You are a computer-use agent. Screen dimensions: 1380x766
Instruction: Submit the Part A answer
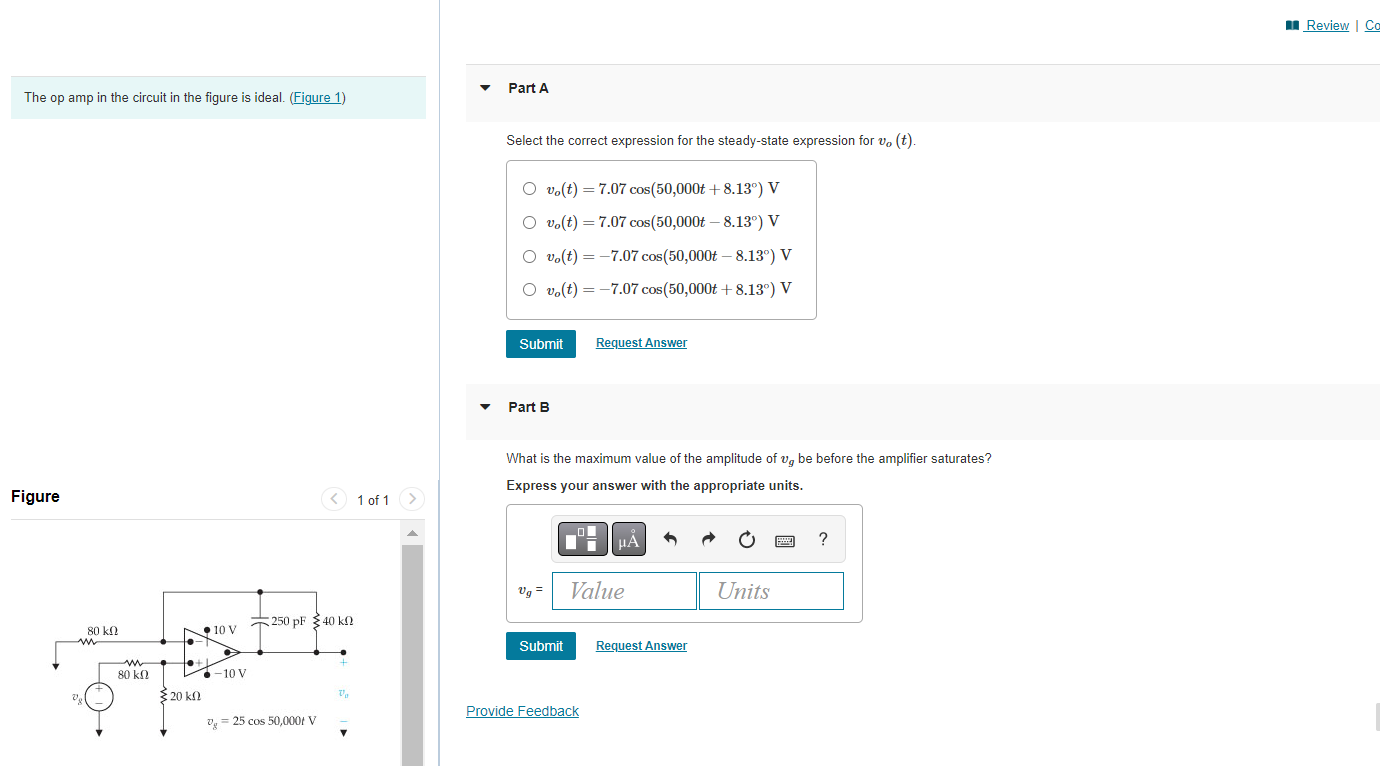point(541,344)
